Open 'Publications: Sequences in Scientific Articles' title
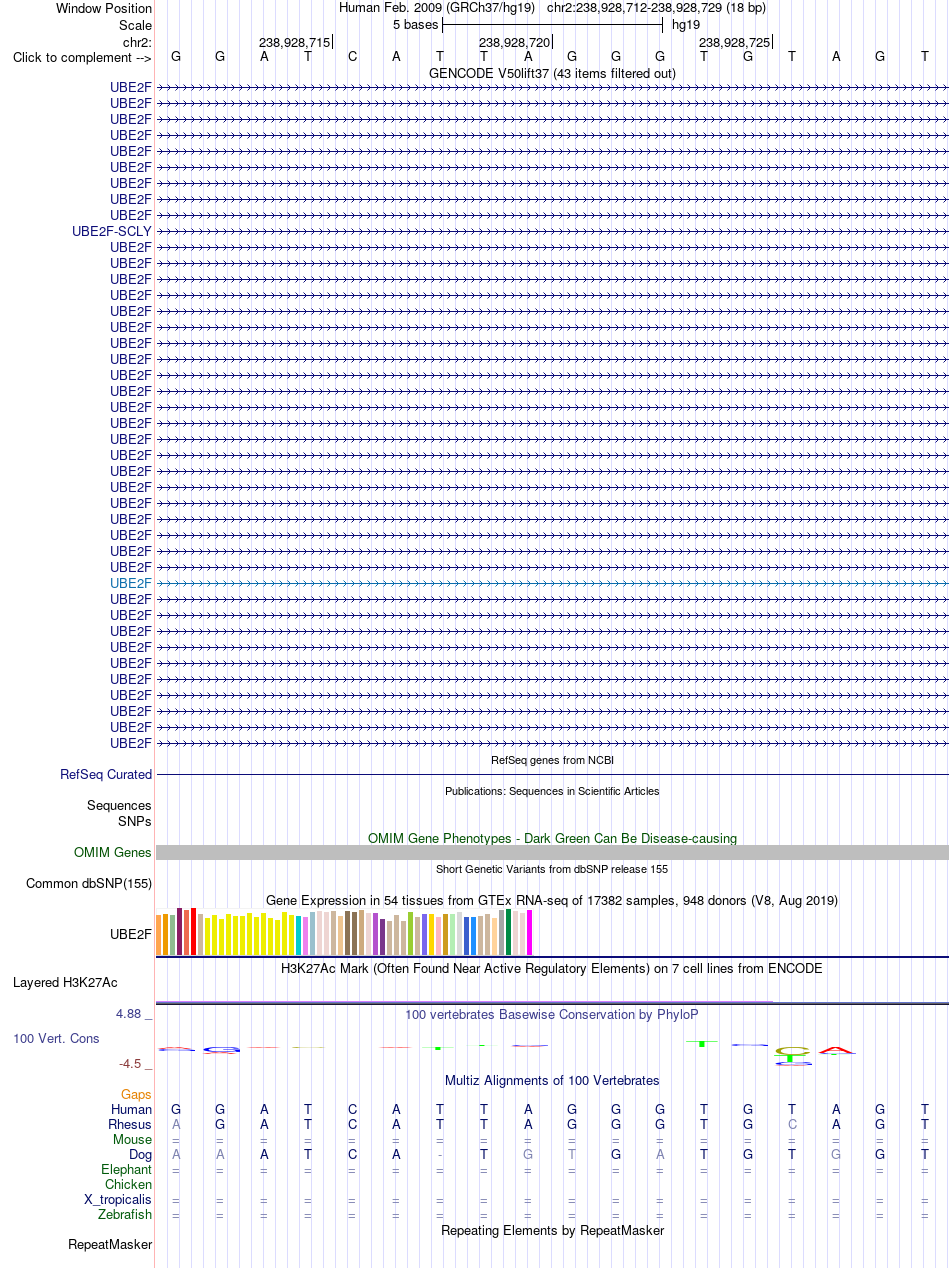The height and width of the screenshot is (1268, 950). tap(552, 791)
